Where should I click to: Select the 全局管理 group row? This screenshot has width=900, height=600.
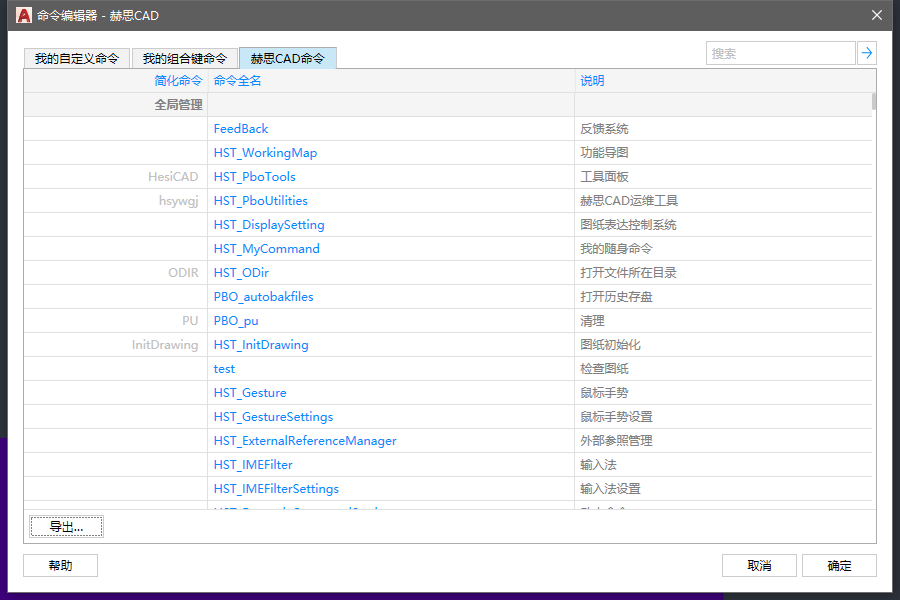(448, 105)
